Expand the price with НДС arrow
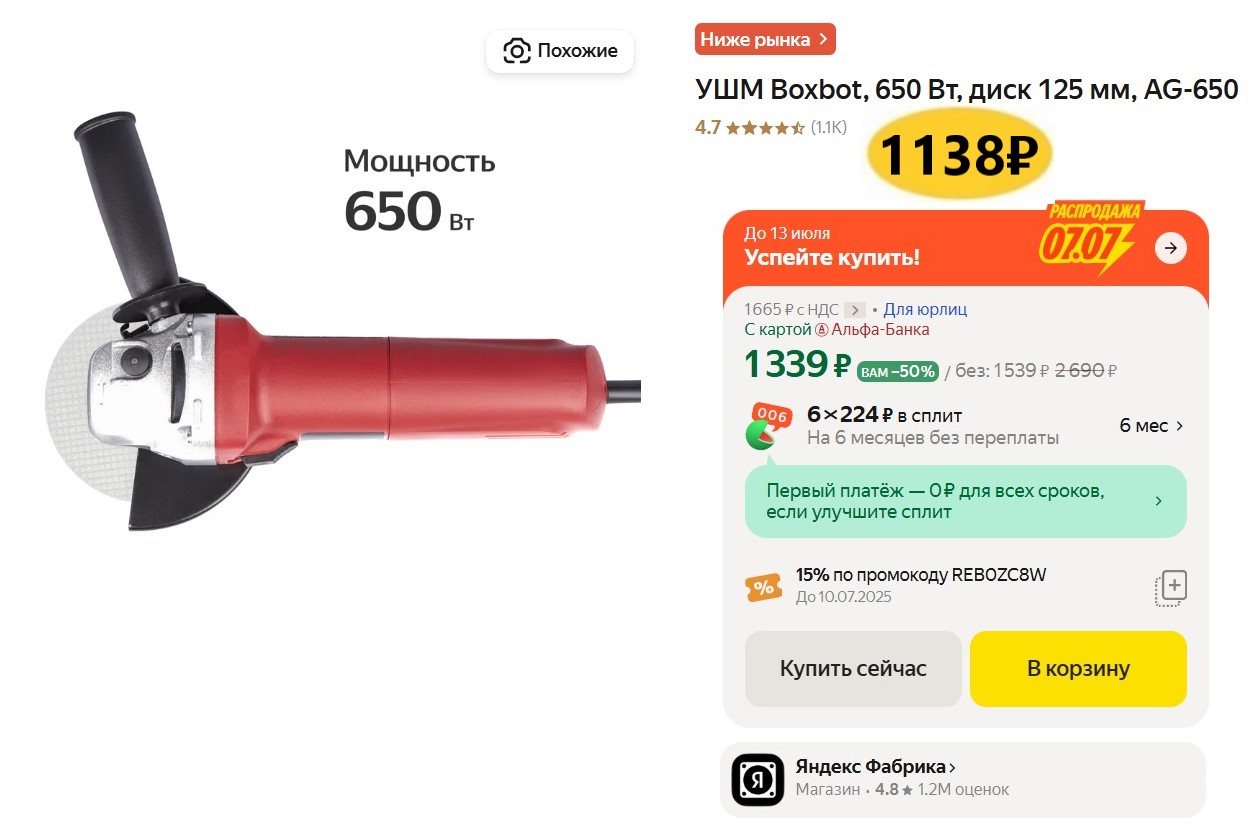The image size is (1259, 835). 854,310
